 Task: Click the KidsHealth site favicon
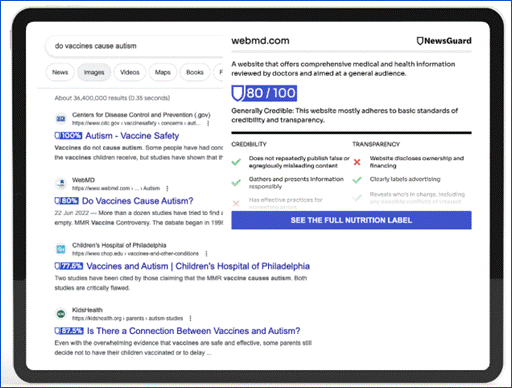[61, 314]
